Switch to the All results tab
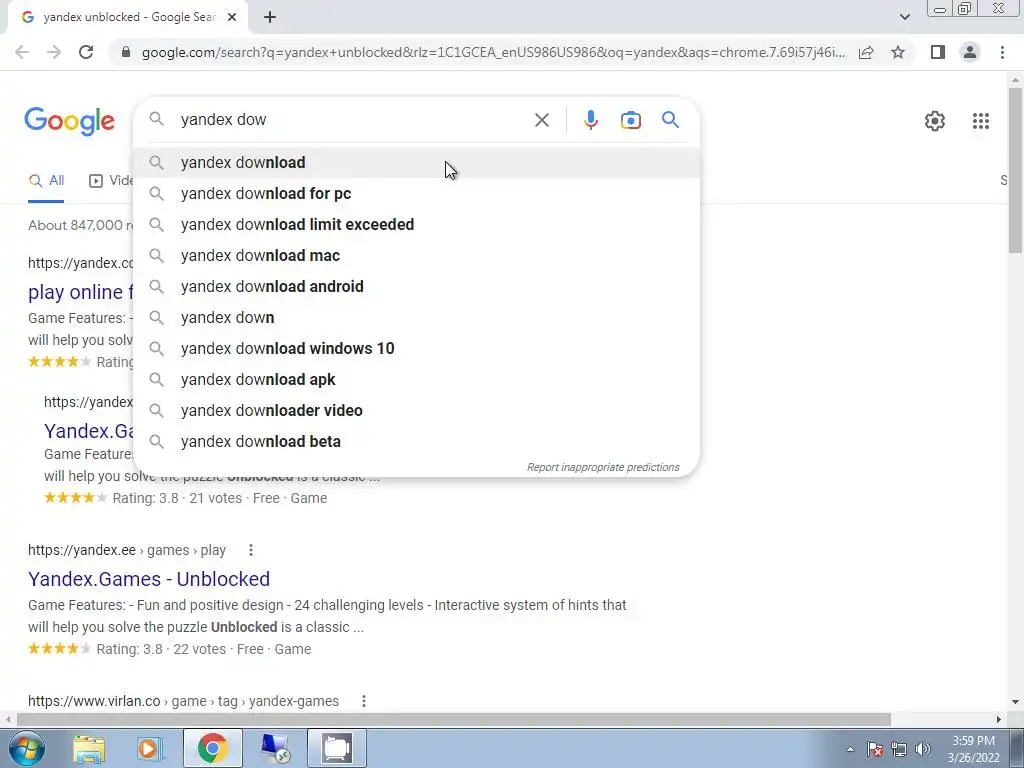Viewport: 1024px width, 768px height. (46, 181)
